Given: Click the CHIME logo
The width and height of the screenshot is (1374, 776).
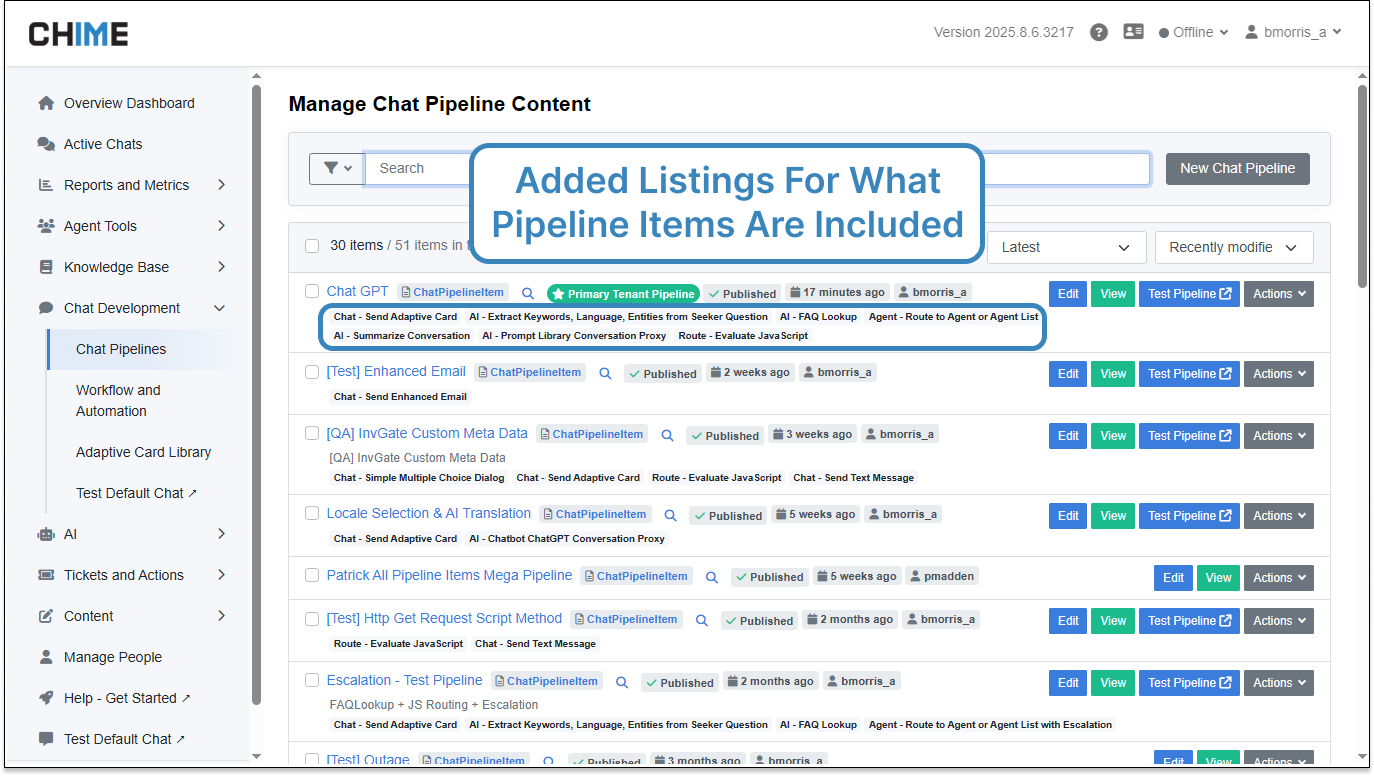Looking at the screenshot, I should (78, 34).
